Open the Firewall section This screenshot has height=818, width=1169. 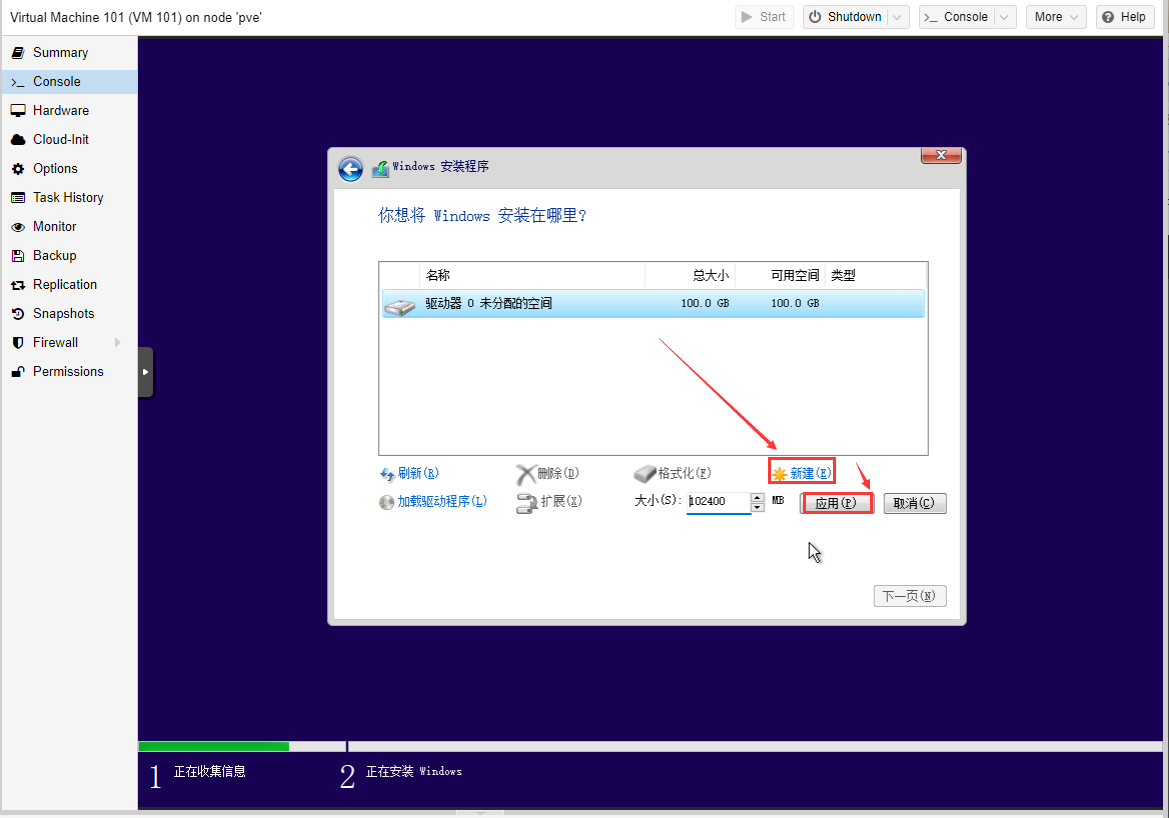[55, 343]
